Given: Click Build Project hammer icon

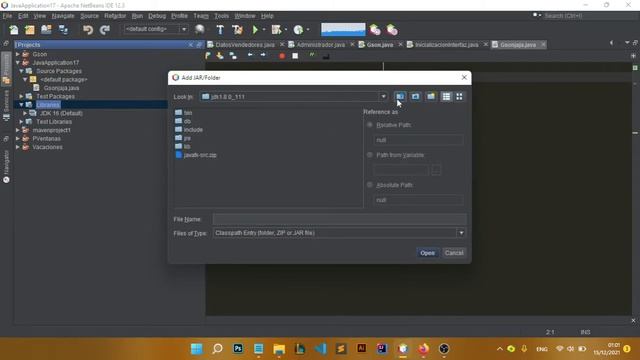Looking at the screenshot, I should [x=220, y=30].
